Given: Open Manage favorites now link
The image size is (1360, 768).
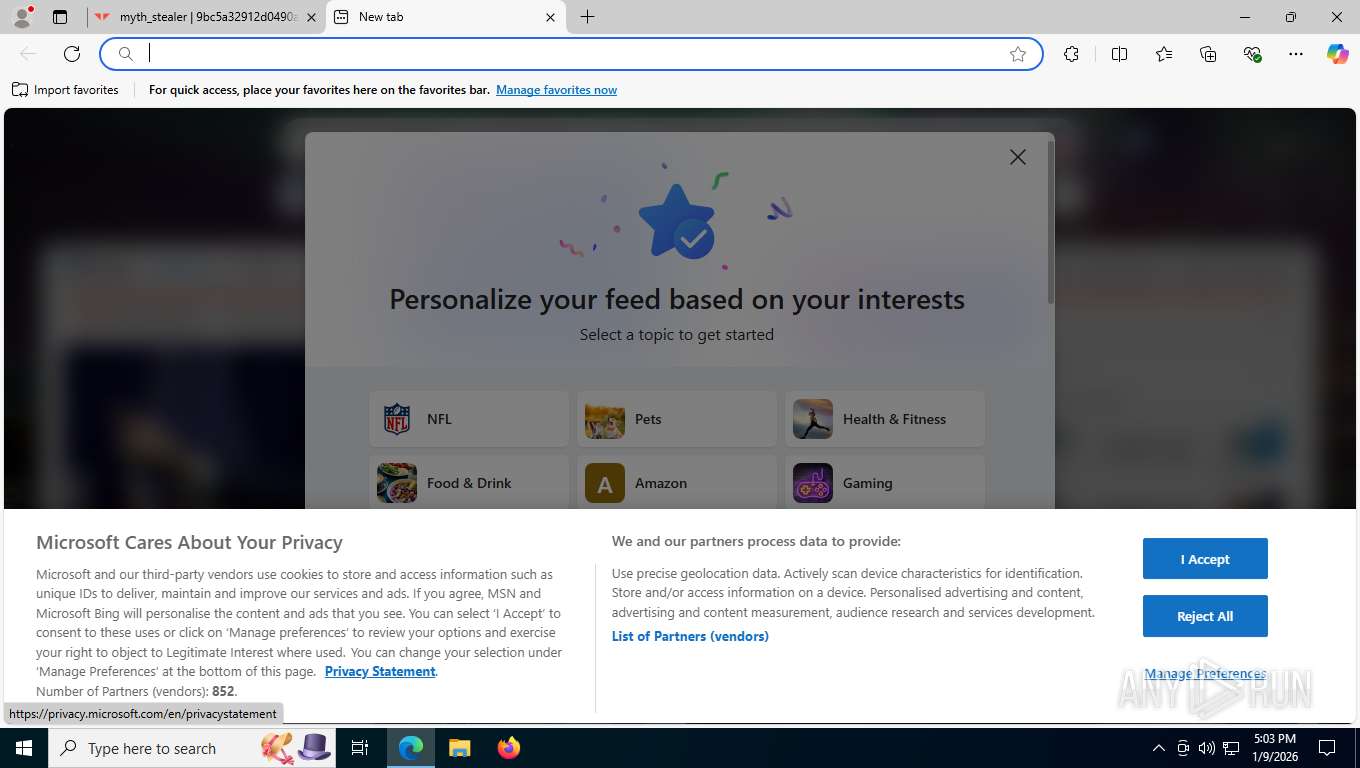Looking at the screenshot, I should pyautogui.click(x=556, y=90).
